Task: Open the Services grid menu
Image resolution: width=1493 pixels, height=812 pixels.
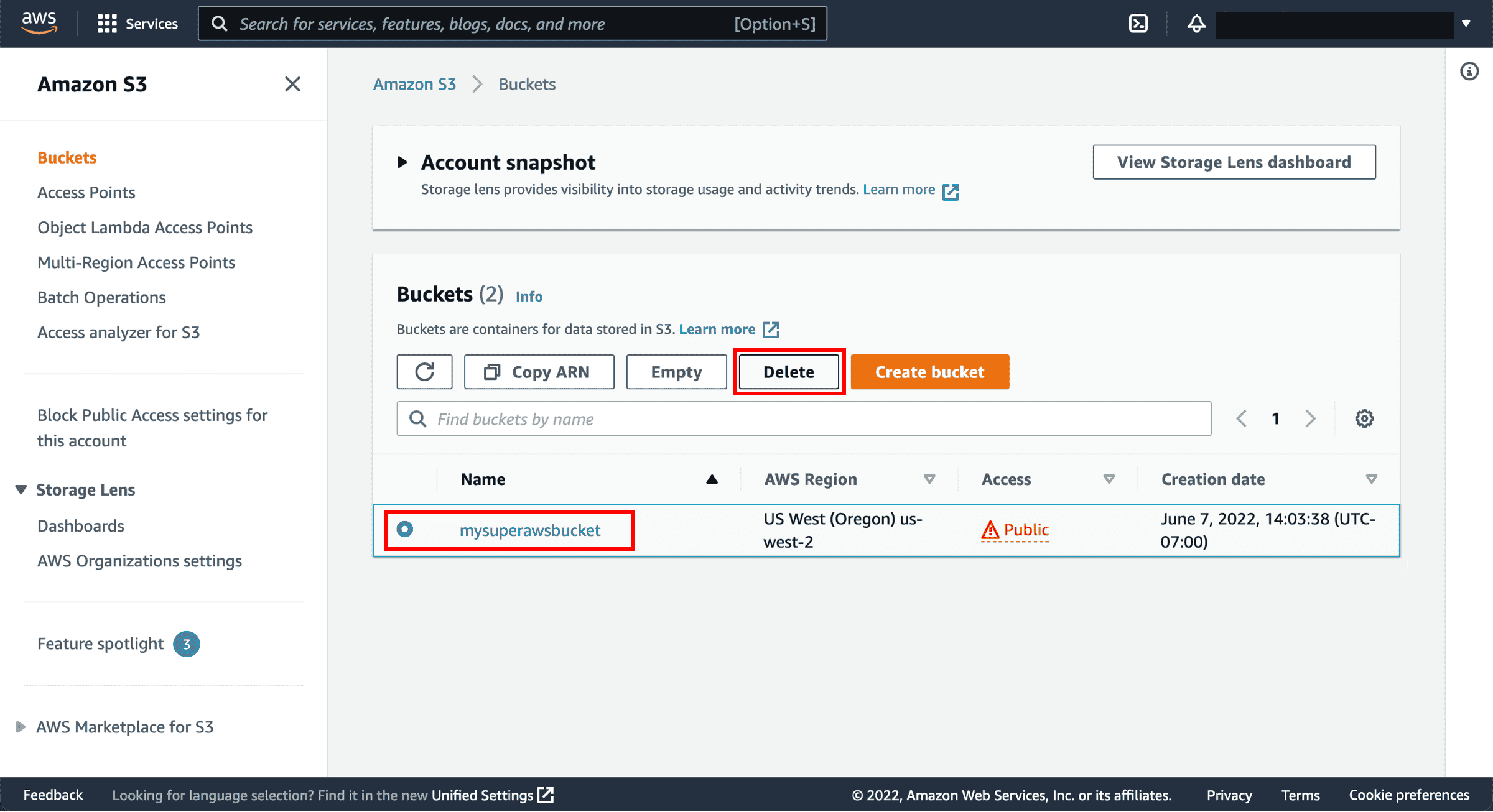Action: pos(137,24)
